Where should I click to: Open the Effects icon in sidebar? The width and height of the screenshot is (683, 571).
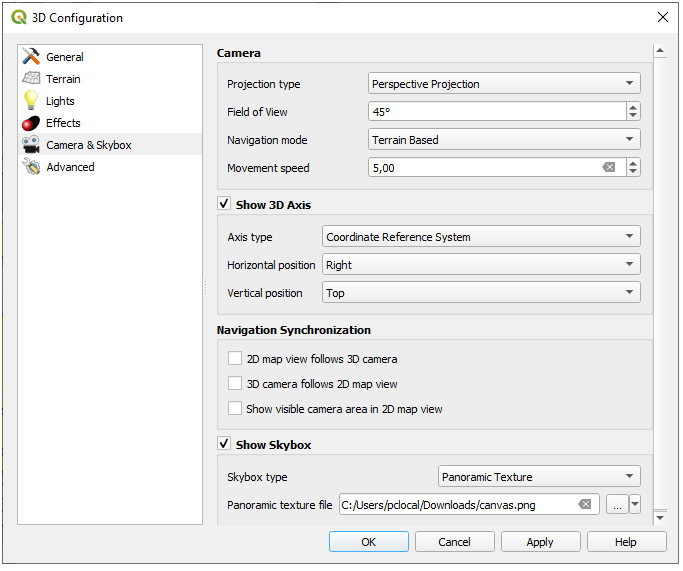(x=31, y=123)
